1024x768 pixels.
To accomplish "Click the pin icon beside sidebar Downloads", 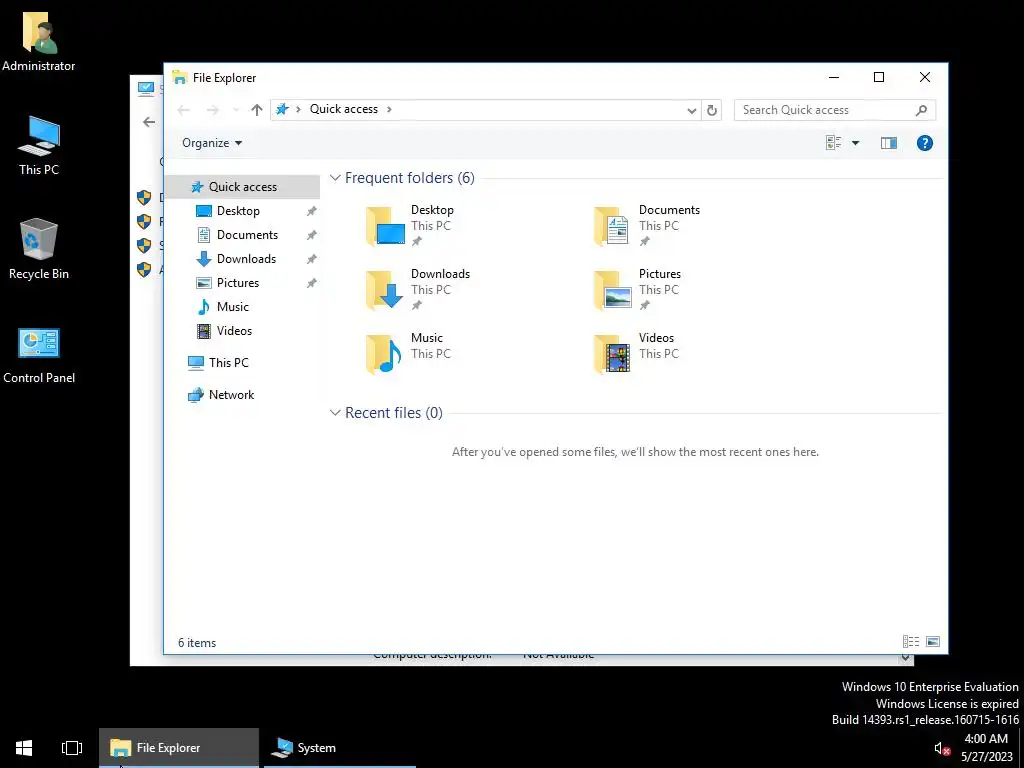I will tap(312, 259).
